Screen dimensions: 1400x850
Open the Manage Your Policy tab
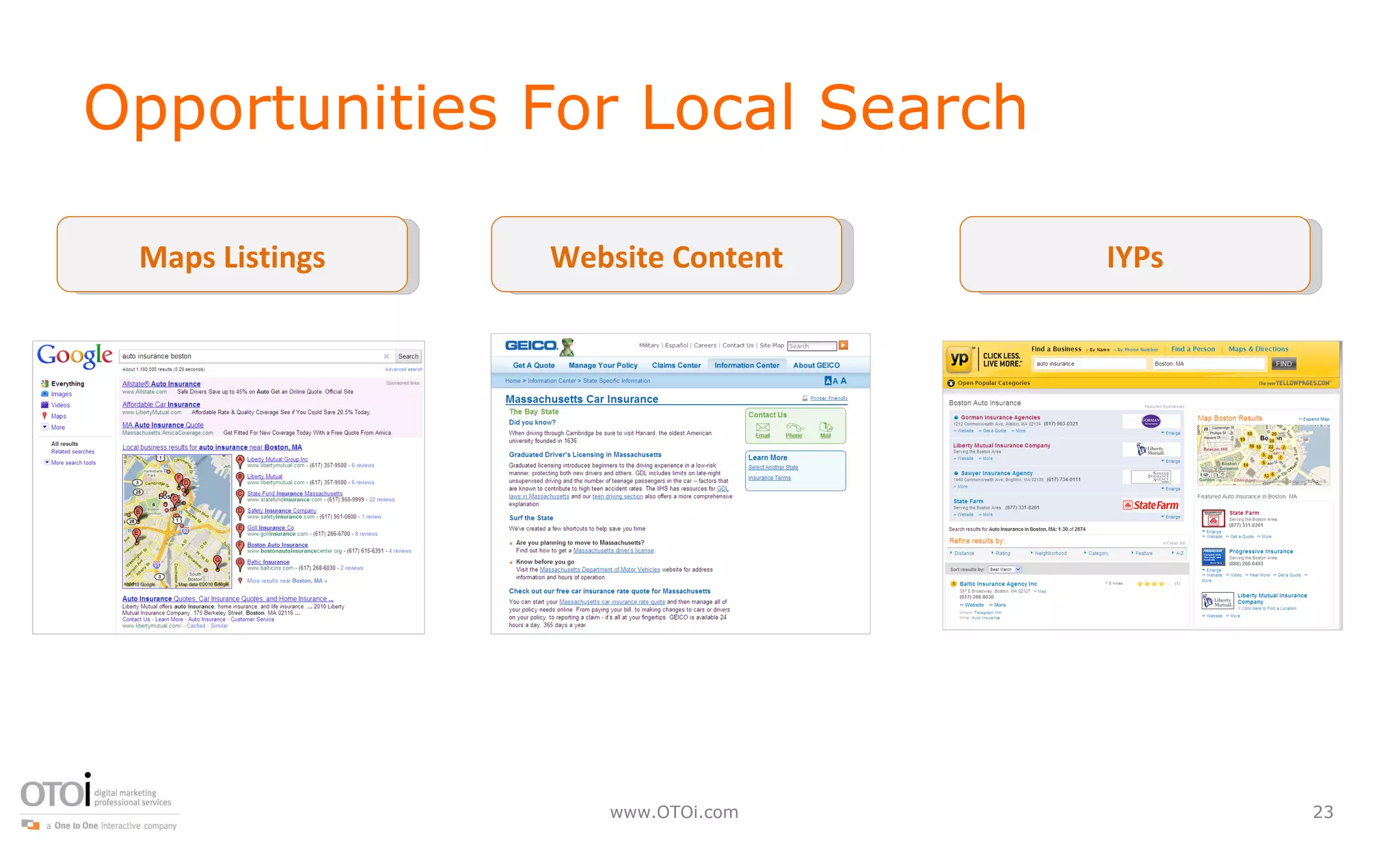[x=603, y=365]
